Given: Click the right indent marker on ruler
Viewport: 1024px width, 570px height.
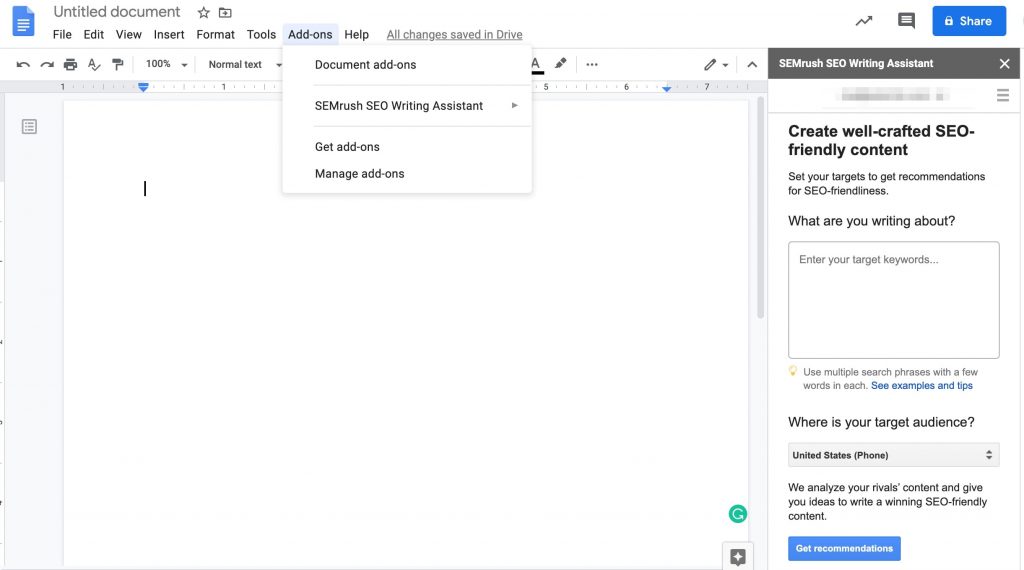Looking at the screenshot, I should point(666,88).
